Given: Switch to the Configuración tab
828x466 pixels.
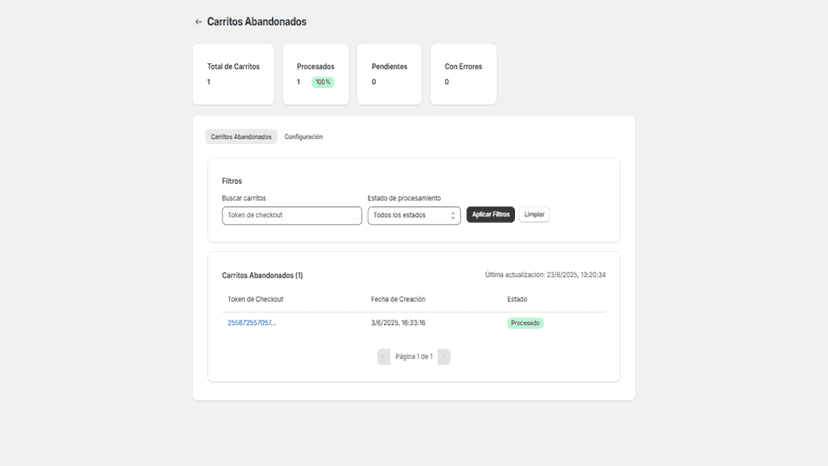Looking at the screenshot, I should coord(304,137).
